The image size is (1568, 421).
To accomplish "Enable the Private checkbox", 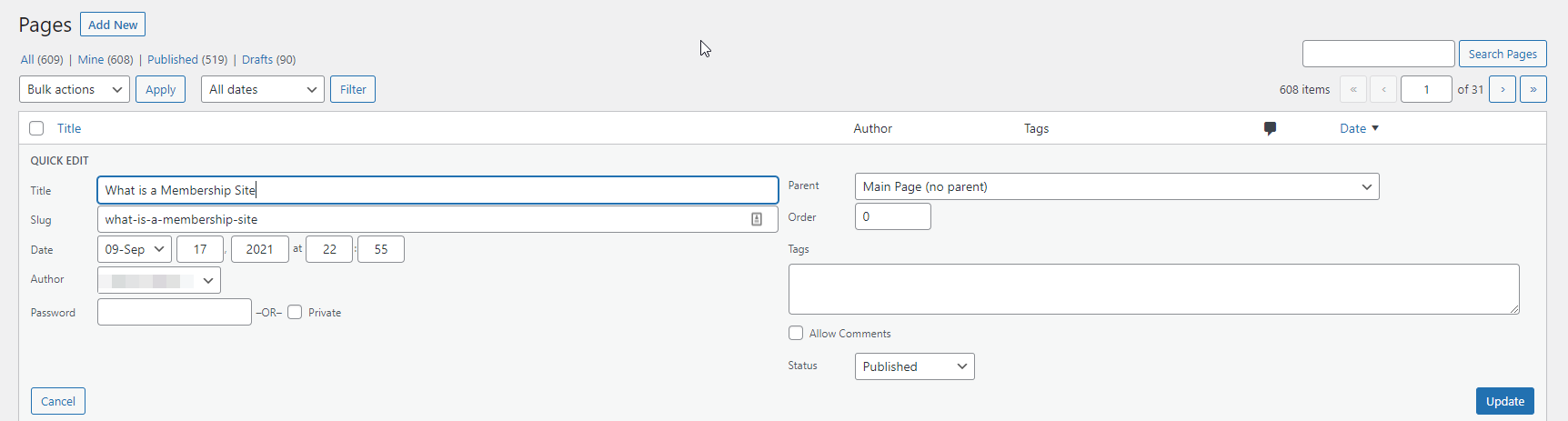I will 295,312.
